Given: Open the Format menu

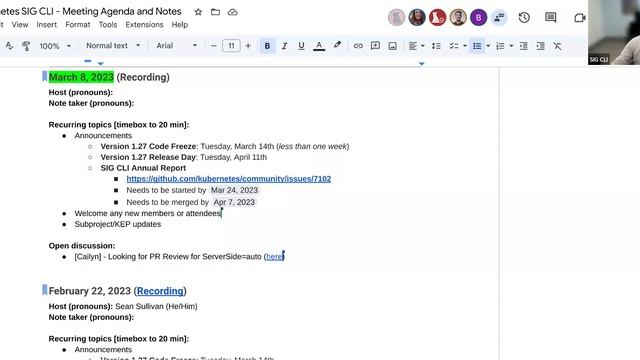Looking at the screenshot, I should click(78, 24).
